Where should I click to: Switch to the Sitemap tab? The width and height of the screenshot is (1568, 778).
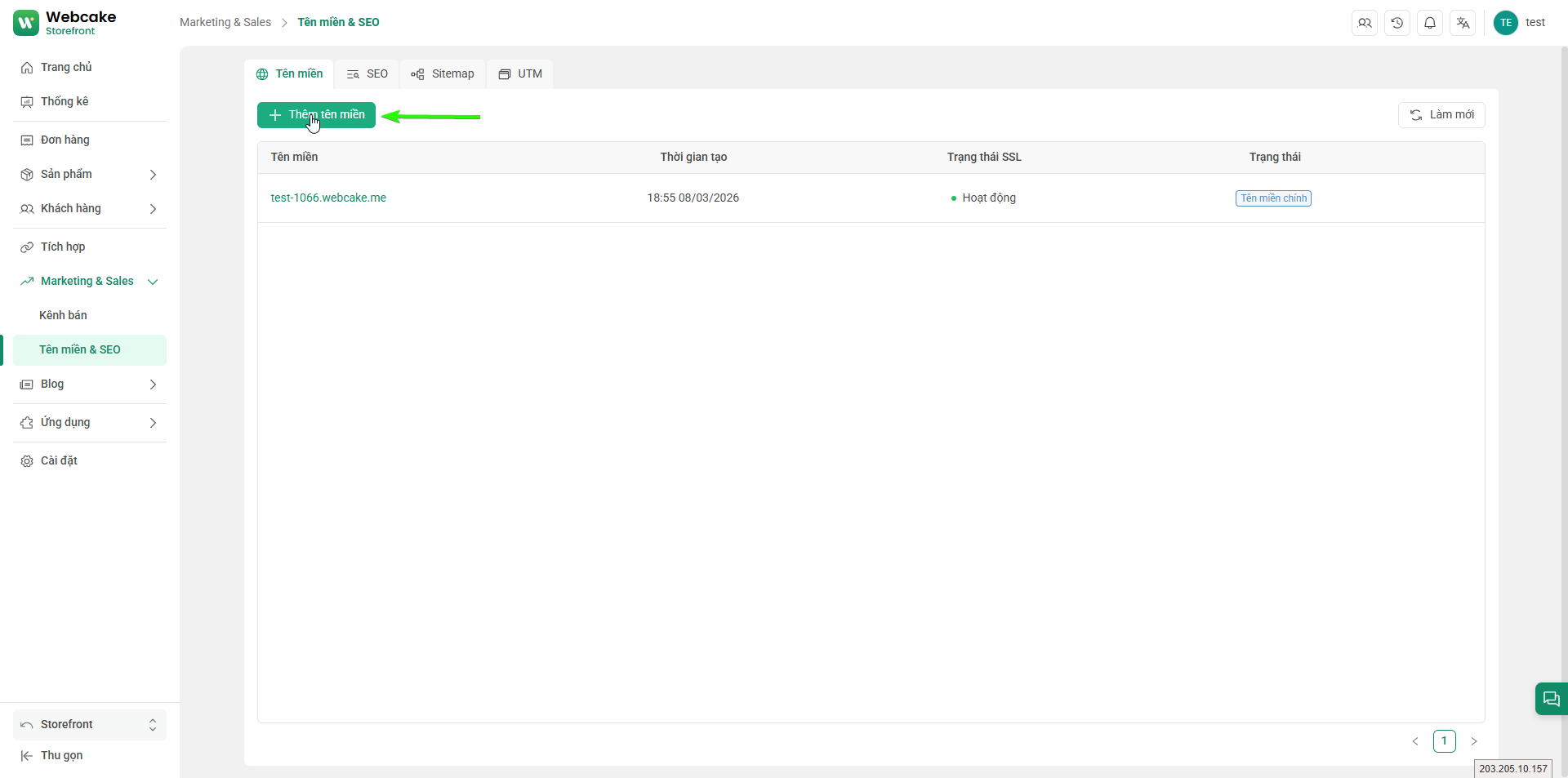[x=443, y=74]
